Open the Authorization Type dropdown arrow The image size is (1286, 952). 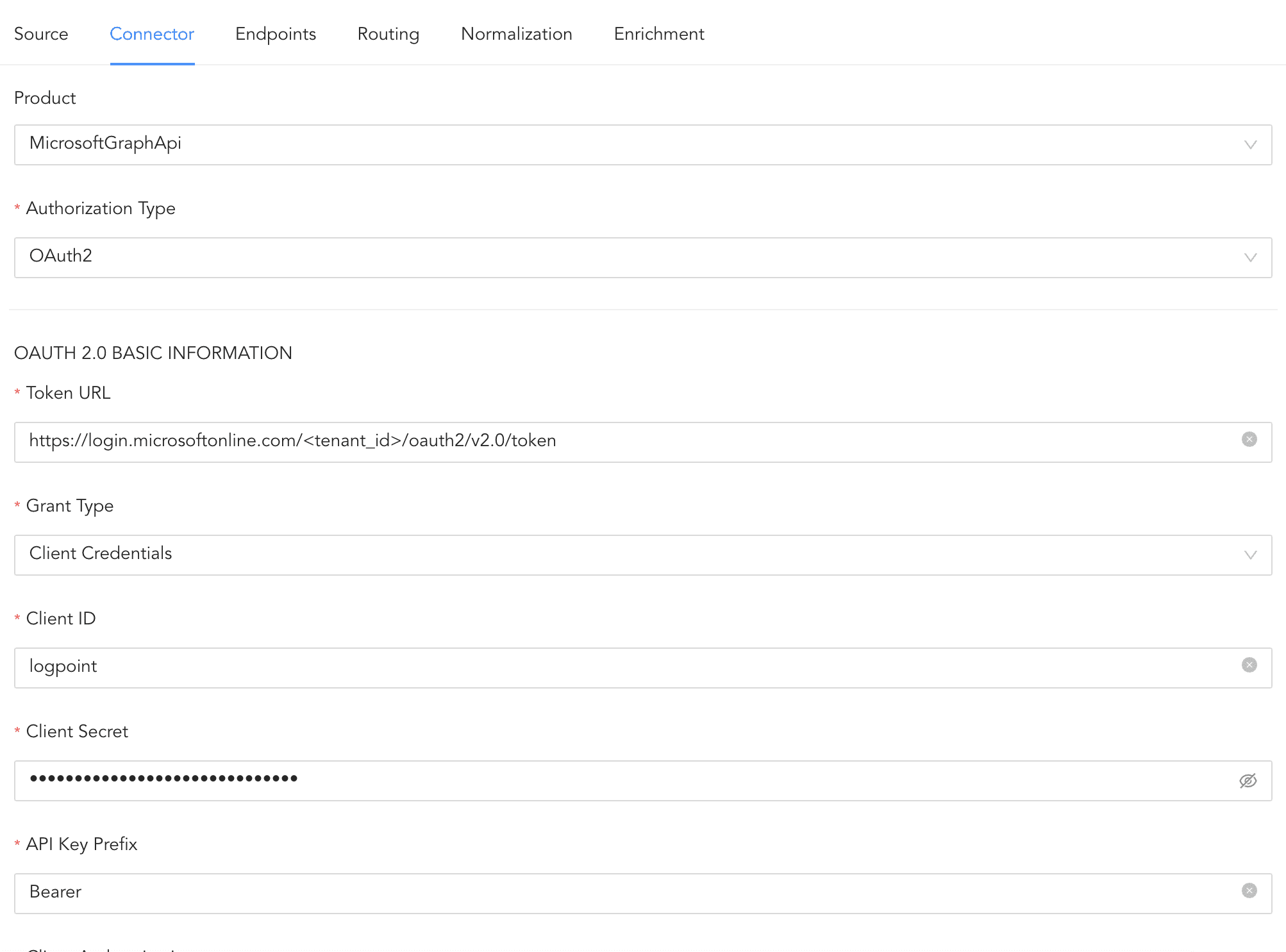pos(1250,258)
